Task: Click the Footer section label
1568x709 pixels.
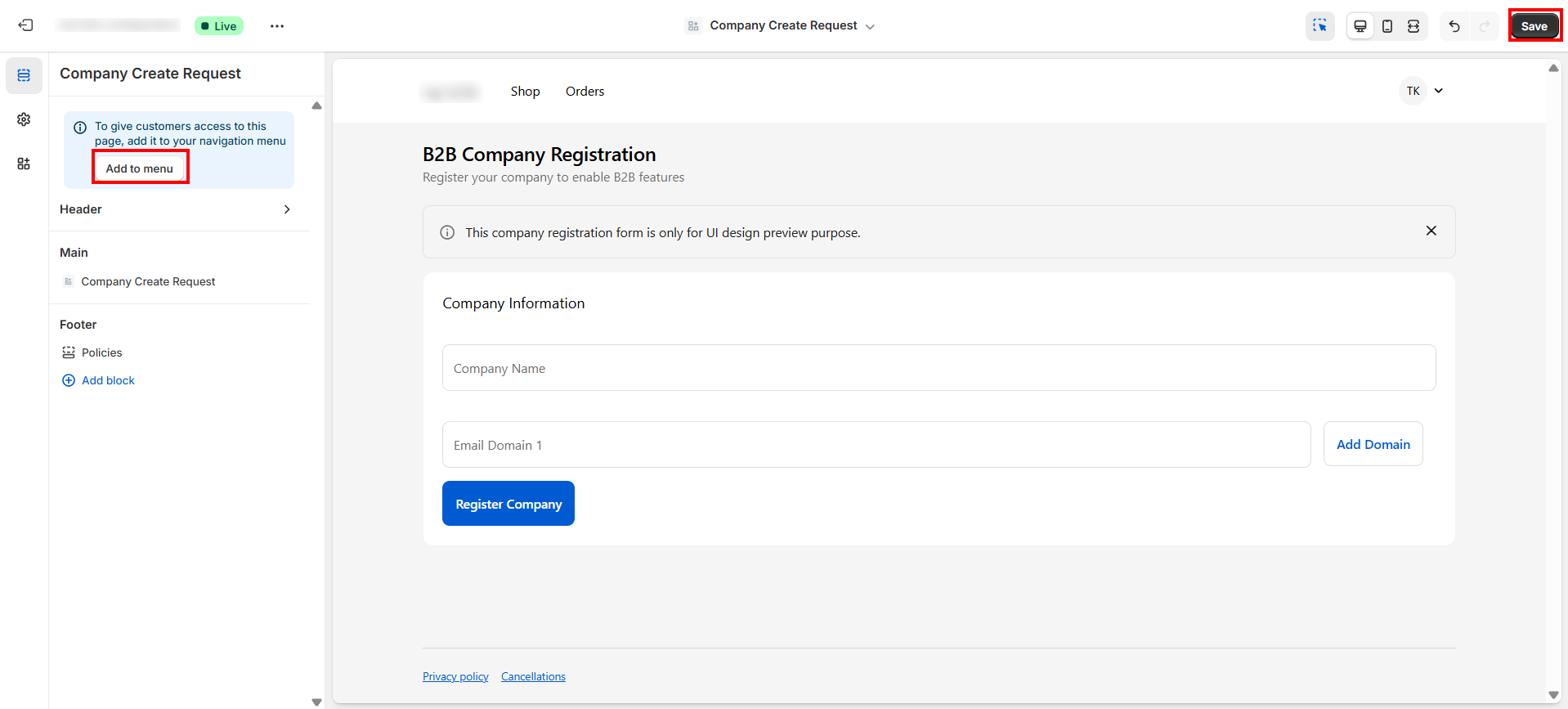Action: (78, 325)
